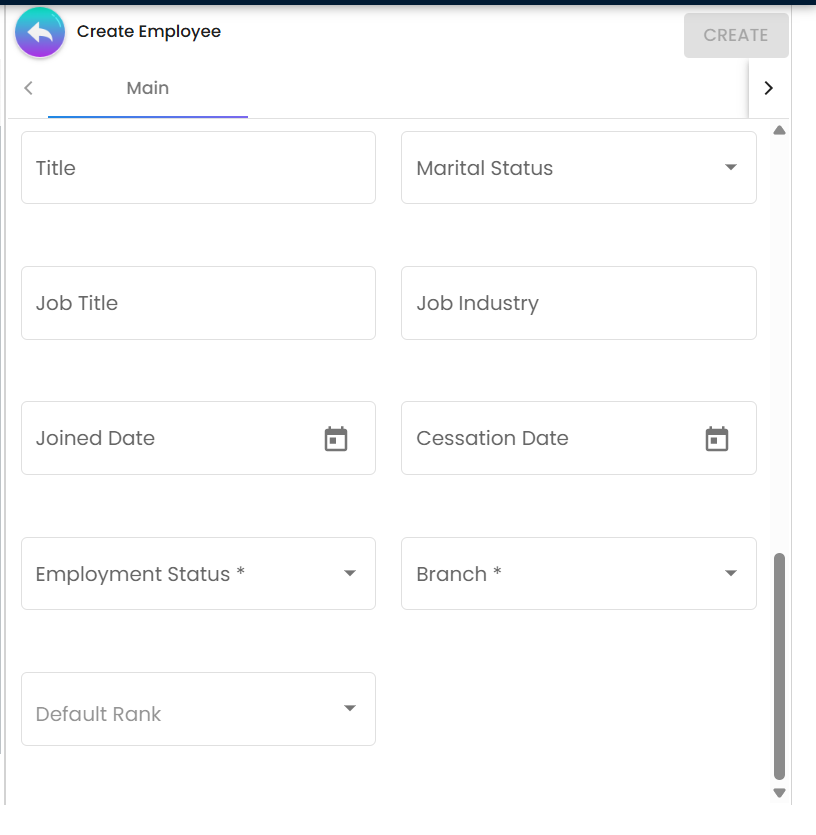Click the right chevron to see more tabs

769,87
